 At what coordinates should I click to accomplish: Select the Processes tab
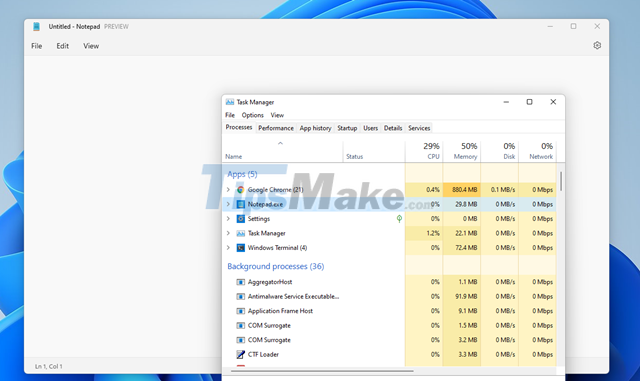[x=239, y=127]
